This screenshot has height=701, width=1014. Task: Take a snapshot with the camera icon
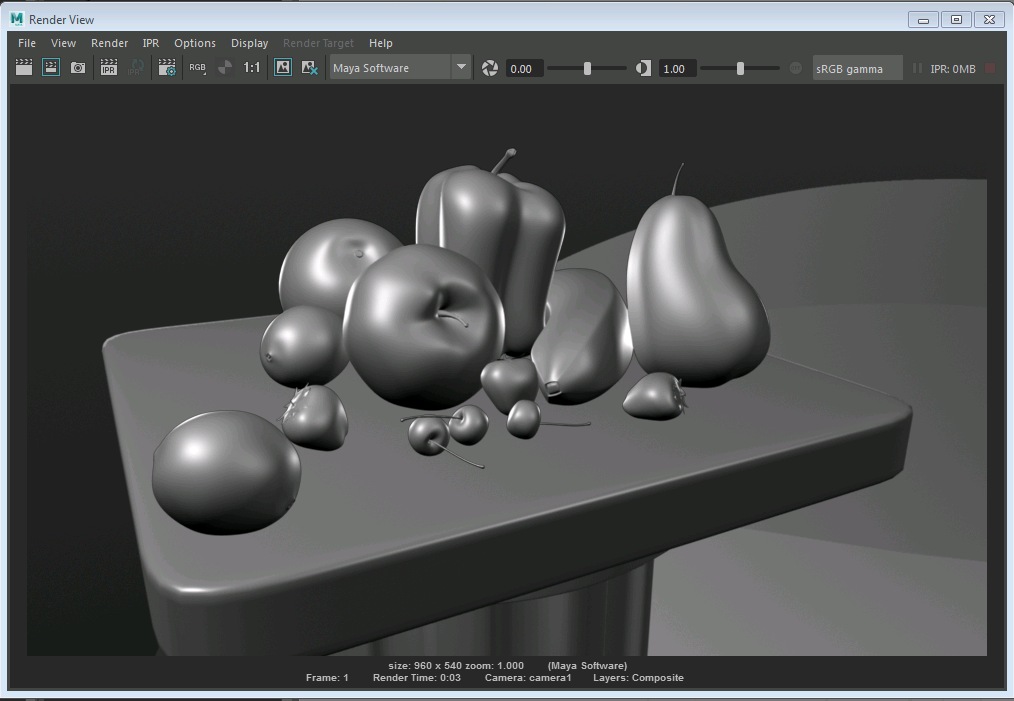coord(77,67)
